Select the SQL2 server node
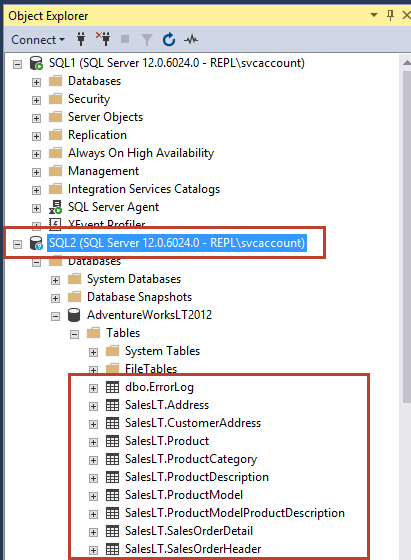 177,243
